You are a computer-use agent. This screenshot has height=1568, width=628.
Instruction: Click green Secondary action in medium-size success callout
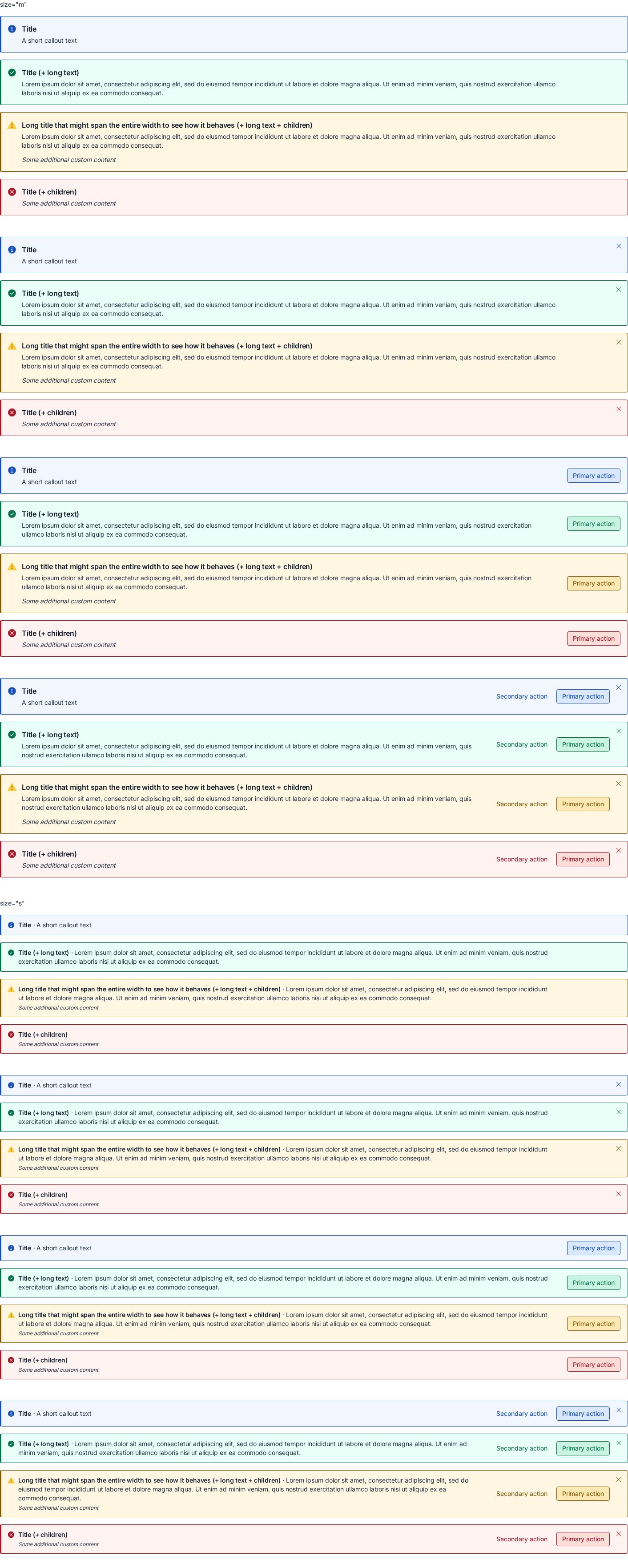(x=522, y=744)
